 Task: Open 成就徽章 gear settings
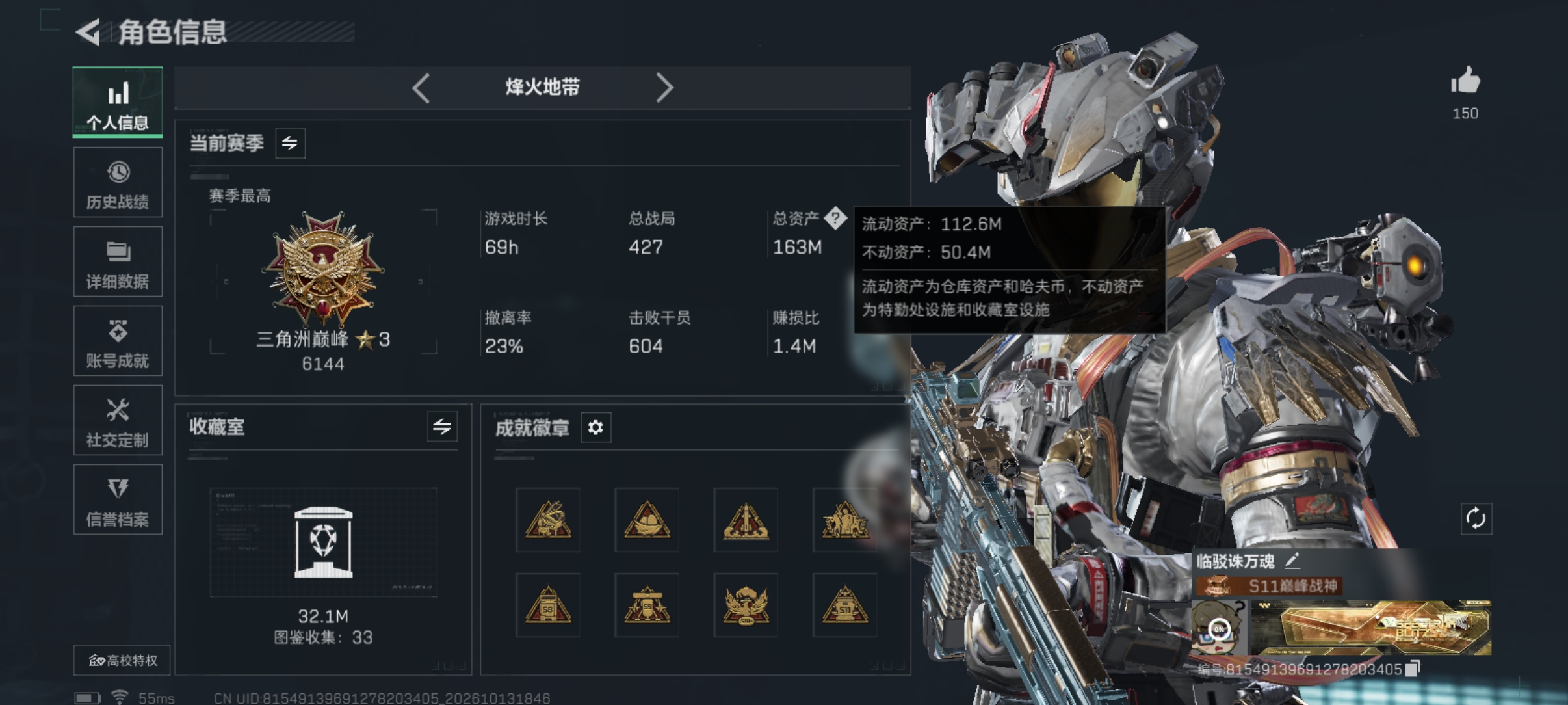[x=595, y=427]
